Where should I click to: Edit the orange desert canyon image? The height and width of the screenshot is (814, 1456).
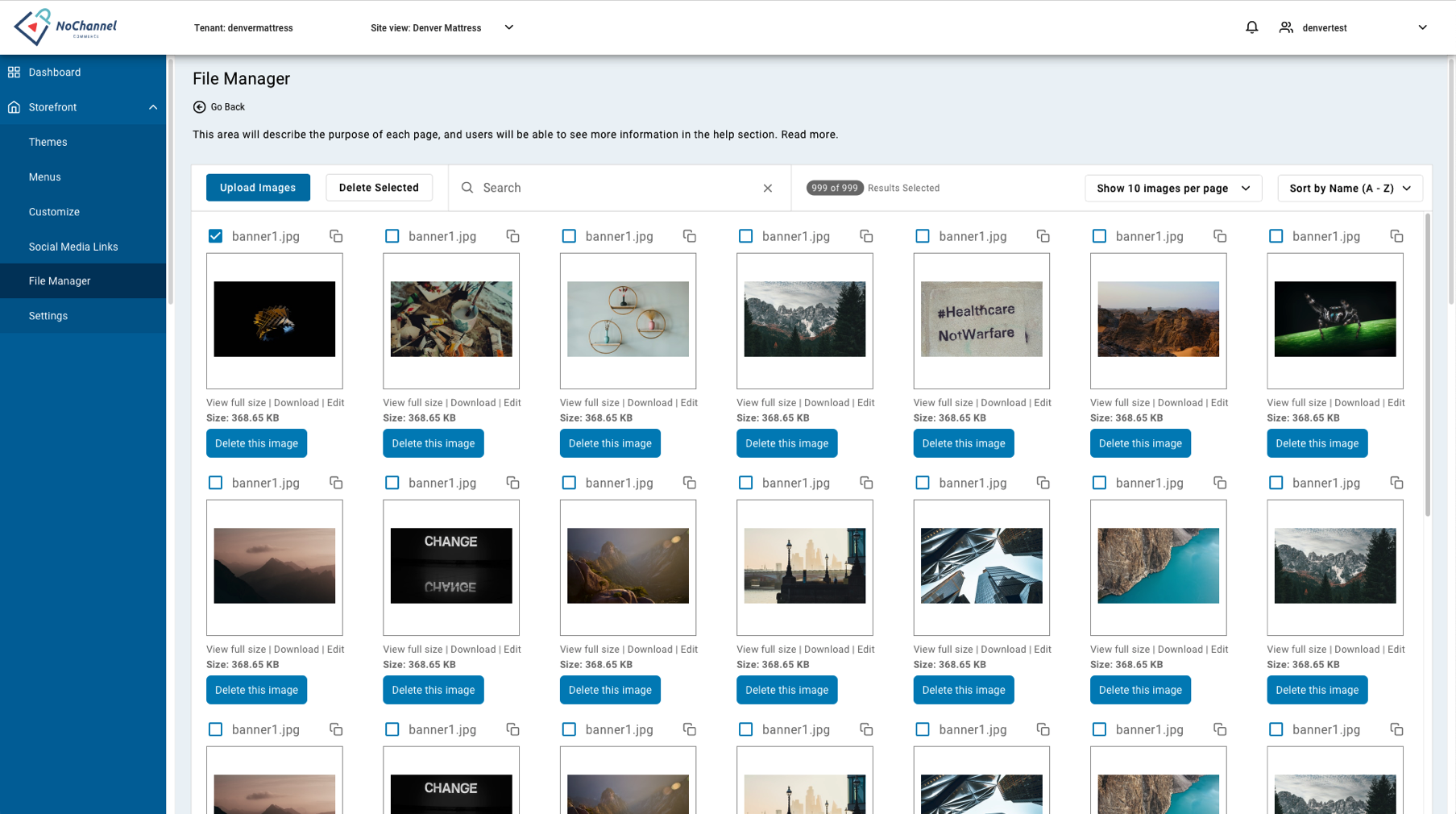[1219, 403]
